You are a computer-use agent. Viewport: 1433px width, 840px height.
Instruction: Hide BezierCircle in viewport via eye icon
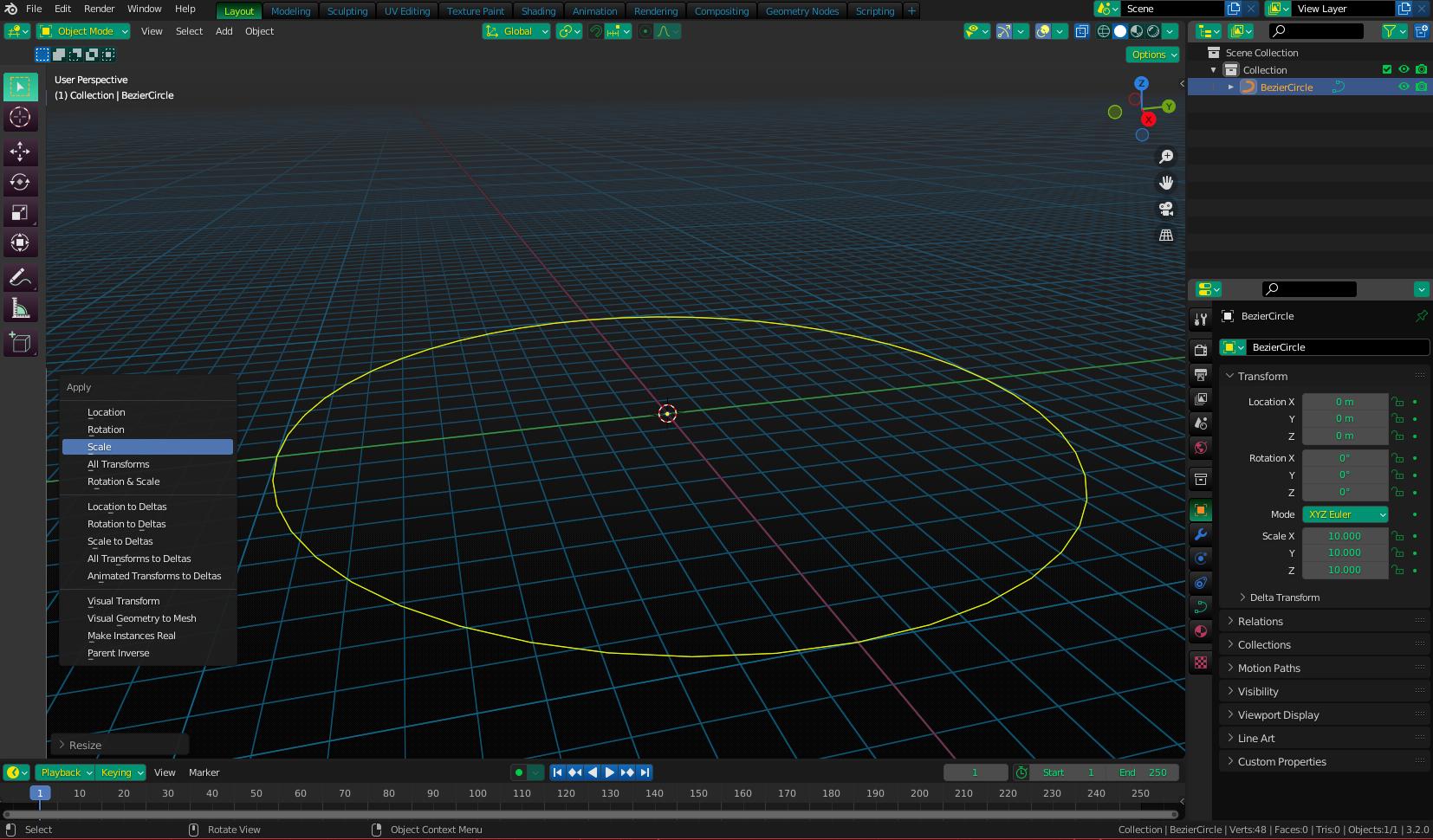coord(1404,87)
